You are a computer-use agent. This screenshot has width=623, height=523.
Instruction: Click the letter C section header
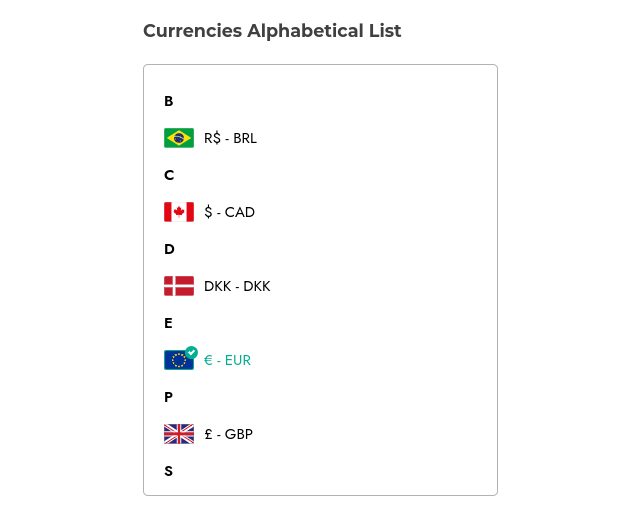point(169,175)
